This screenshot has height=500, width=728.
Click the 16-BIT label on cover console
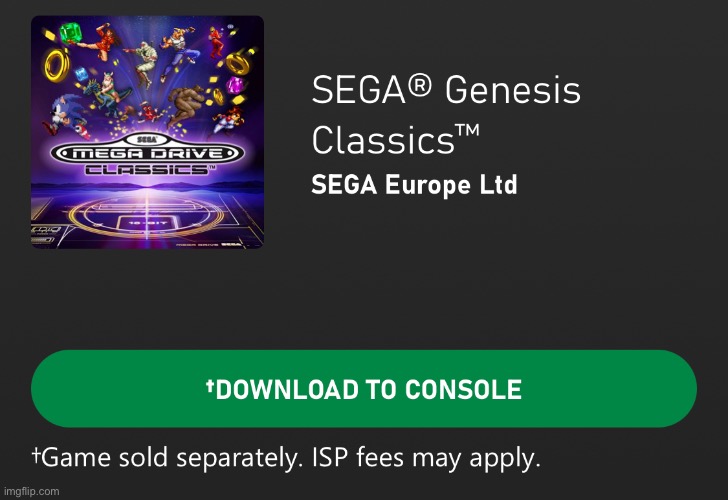pos(147,223)
